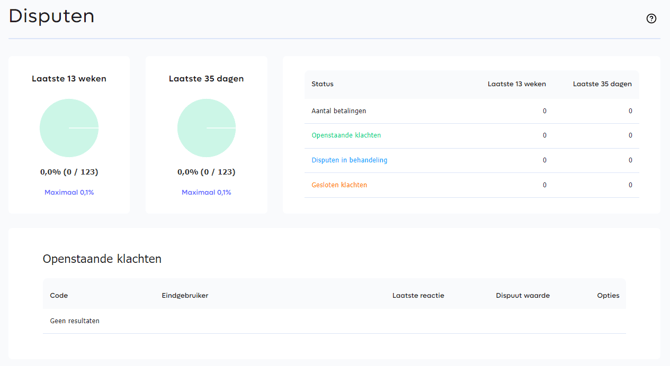Click Laatste 13 weken card title
The width and height of the screenshot is (670, 366).
[69, 79]
